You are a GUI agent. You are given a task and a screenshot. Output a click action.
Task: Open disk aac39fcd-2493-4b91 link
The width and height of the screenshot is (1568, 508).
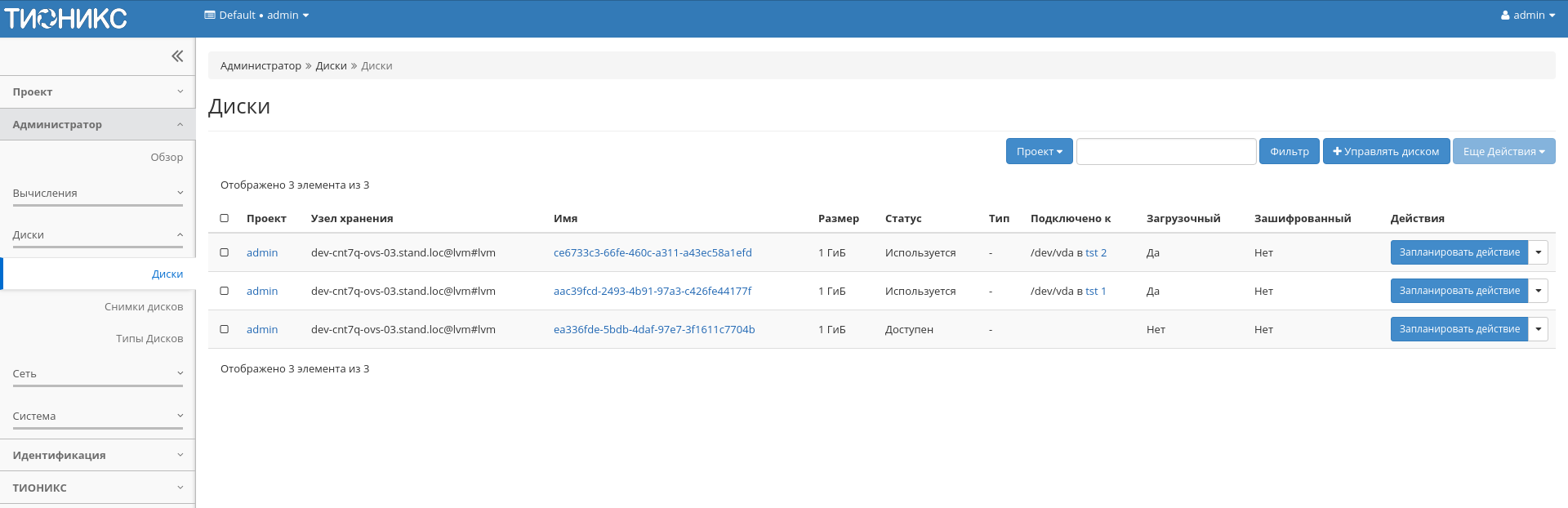(x=652, y=292)
